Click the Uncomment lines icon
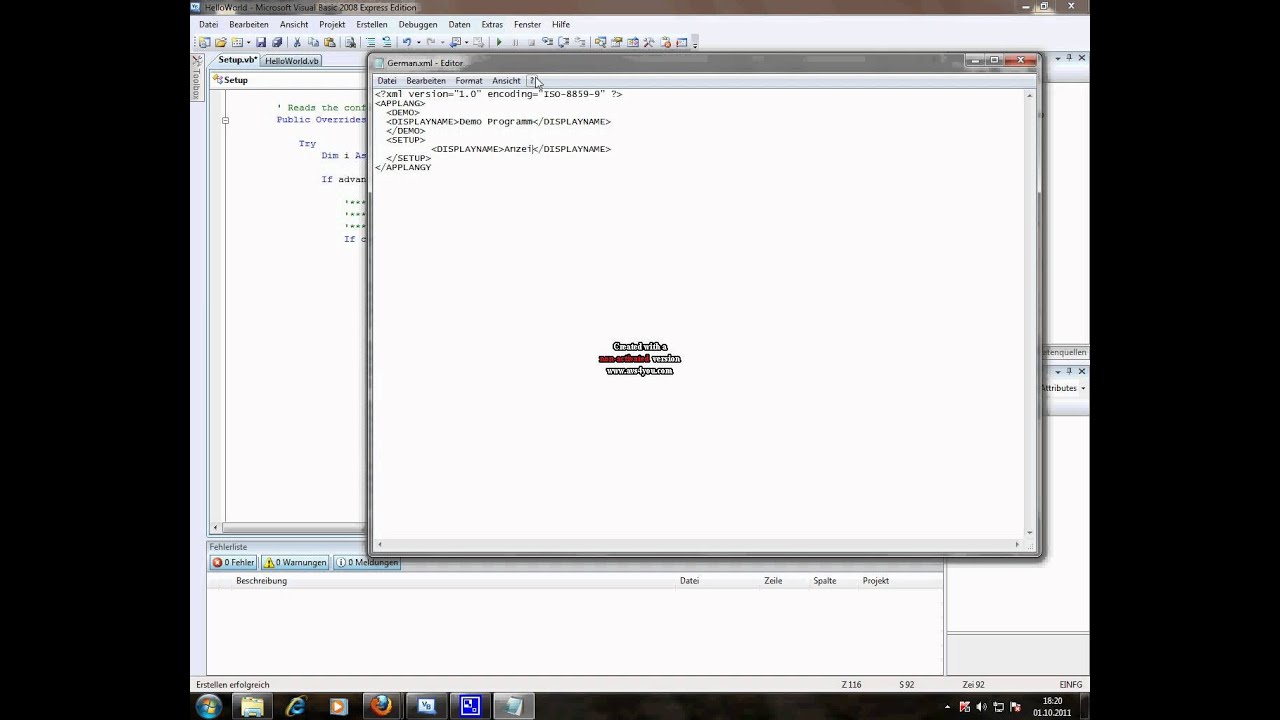The image size is (1280, 720). coord(387,42)
